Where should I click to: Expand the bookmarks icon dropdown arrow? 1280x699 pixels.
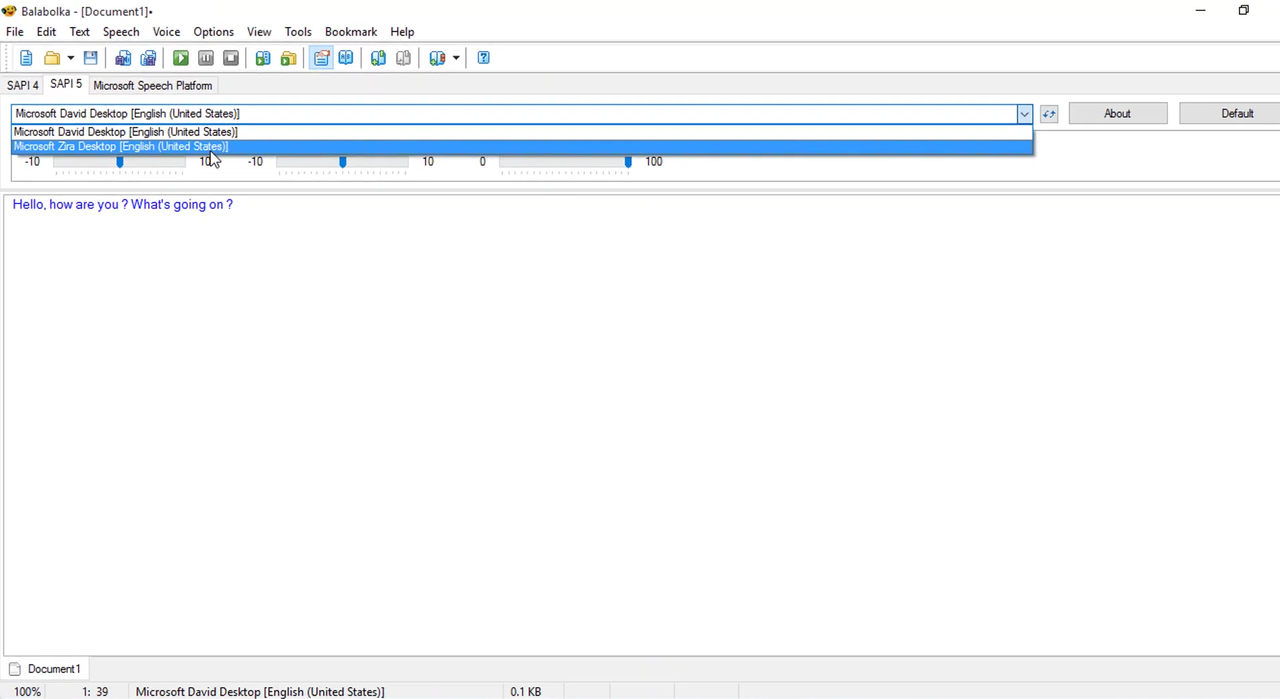pyautogui.click(x=456, y=58)
